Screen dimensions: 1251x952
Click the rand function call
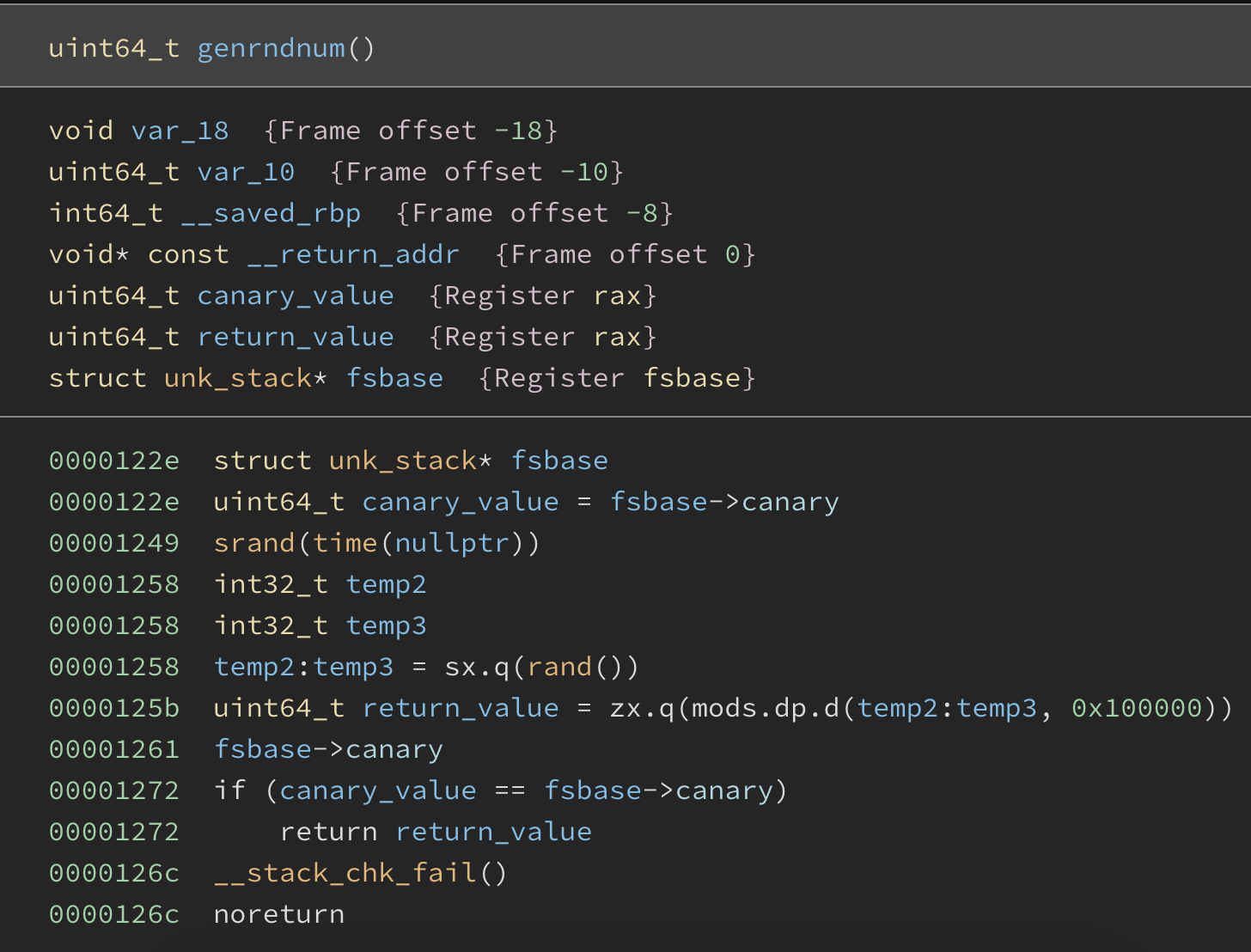coord(559,667)
